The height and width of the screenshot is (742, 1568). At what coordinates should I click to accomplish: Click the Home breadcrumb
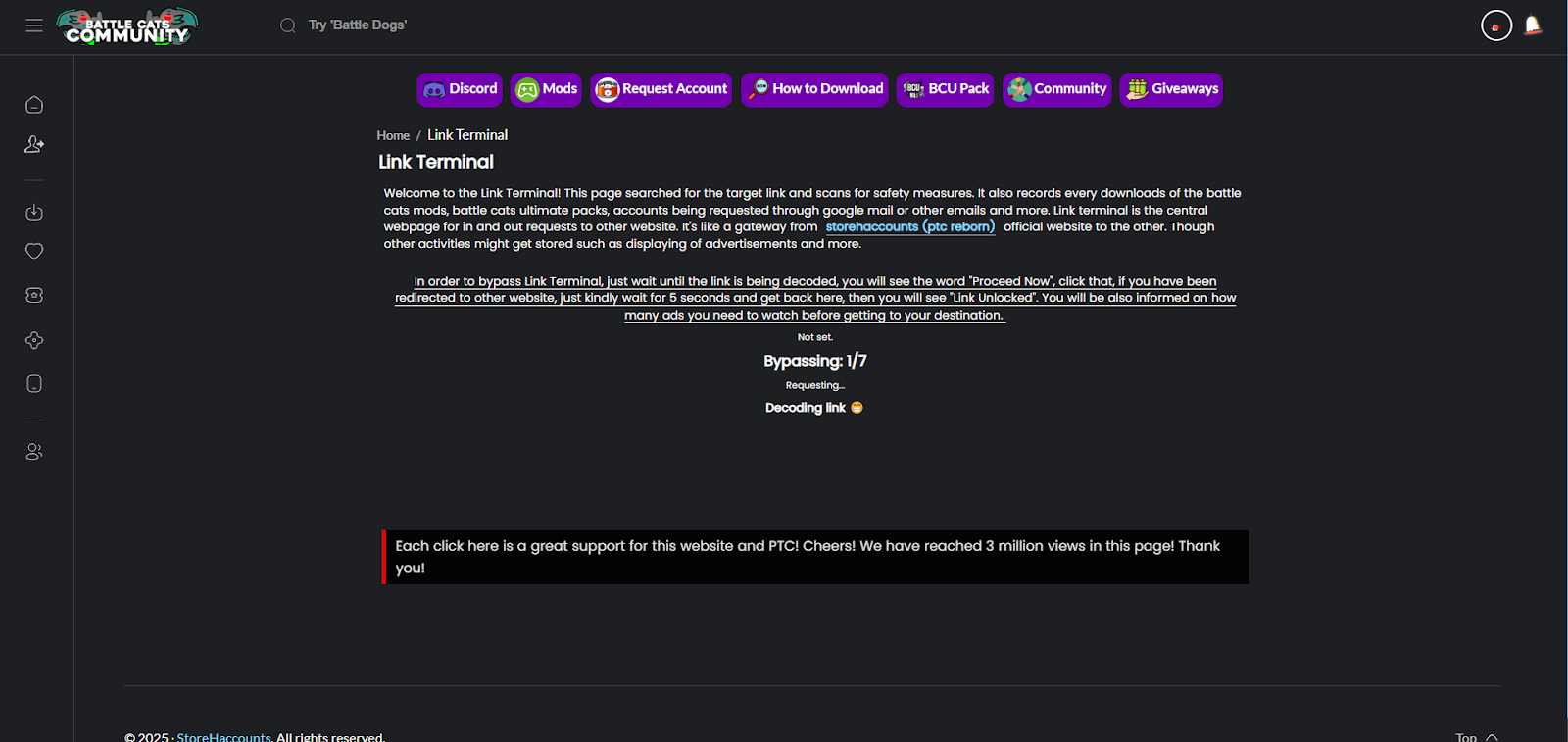tap(393, 136)
